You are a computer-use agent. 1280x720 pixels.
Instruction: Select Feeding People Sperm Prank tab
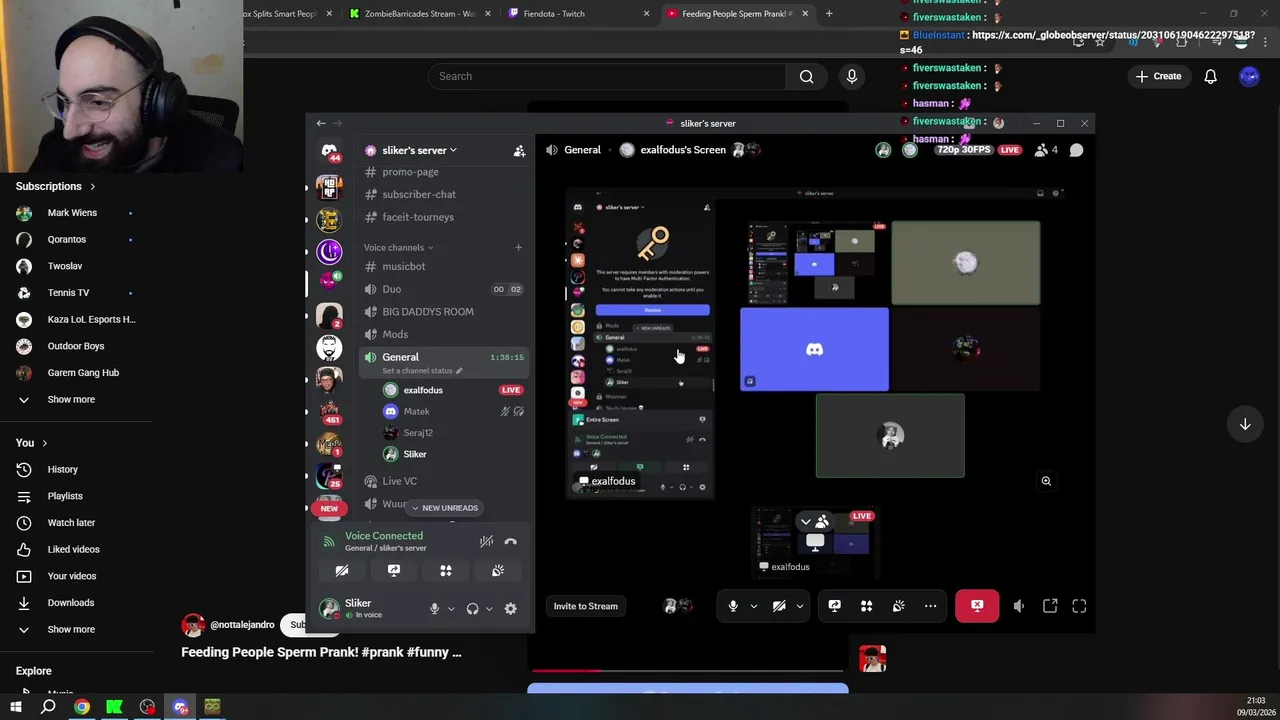(x=737, y=14)
